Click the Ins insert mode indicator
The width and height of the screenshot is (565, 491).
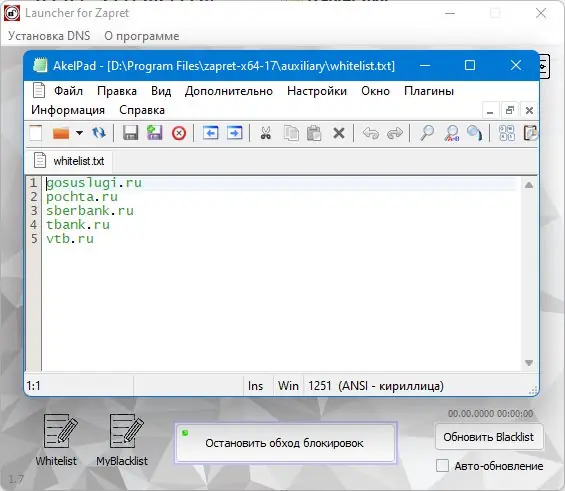[255, 386]
